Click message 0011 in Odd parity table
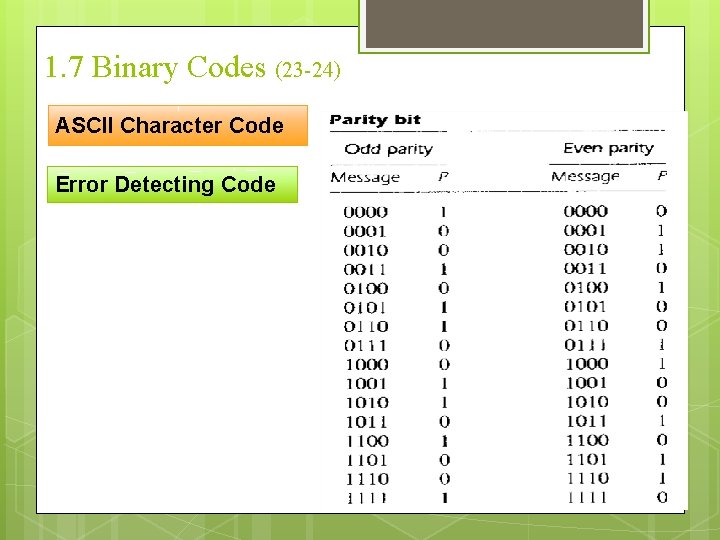The height and width of the screenshot is (540, 720). pyautogui.click(x=365, y=270)
